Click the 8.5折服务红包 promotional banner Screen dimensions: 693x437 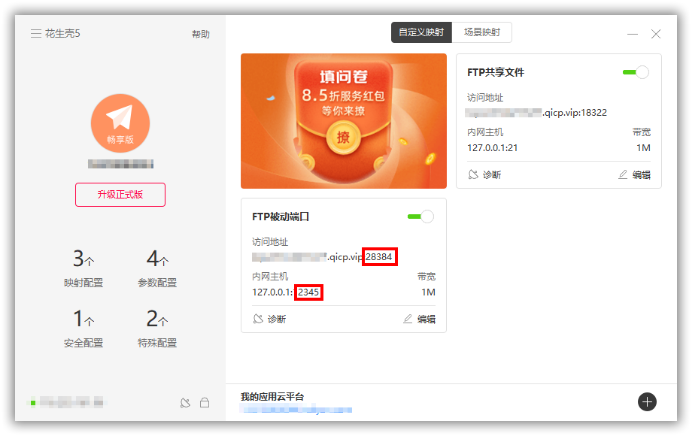pos(343,120)
